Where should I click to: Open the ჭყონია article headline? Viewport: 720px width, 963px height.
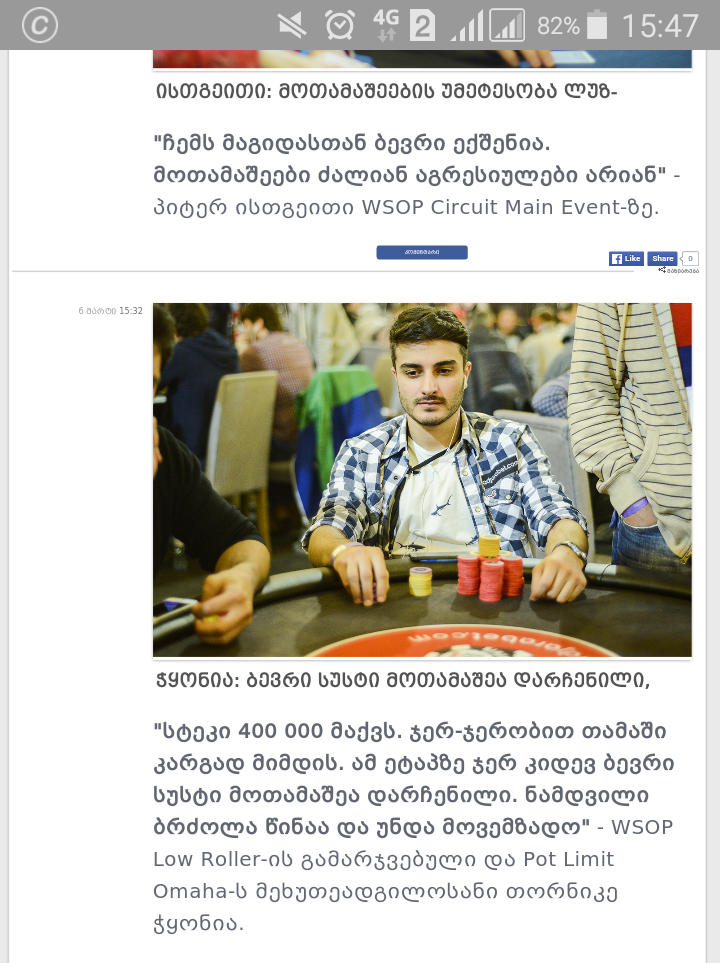[402, 680]
